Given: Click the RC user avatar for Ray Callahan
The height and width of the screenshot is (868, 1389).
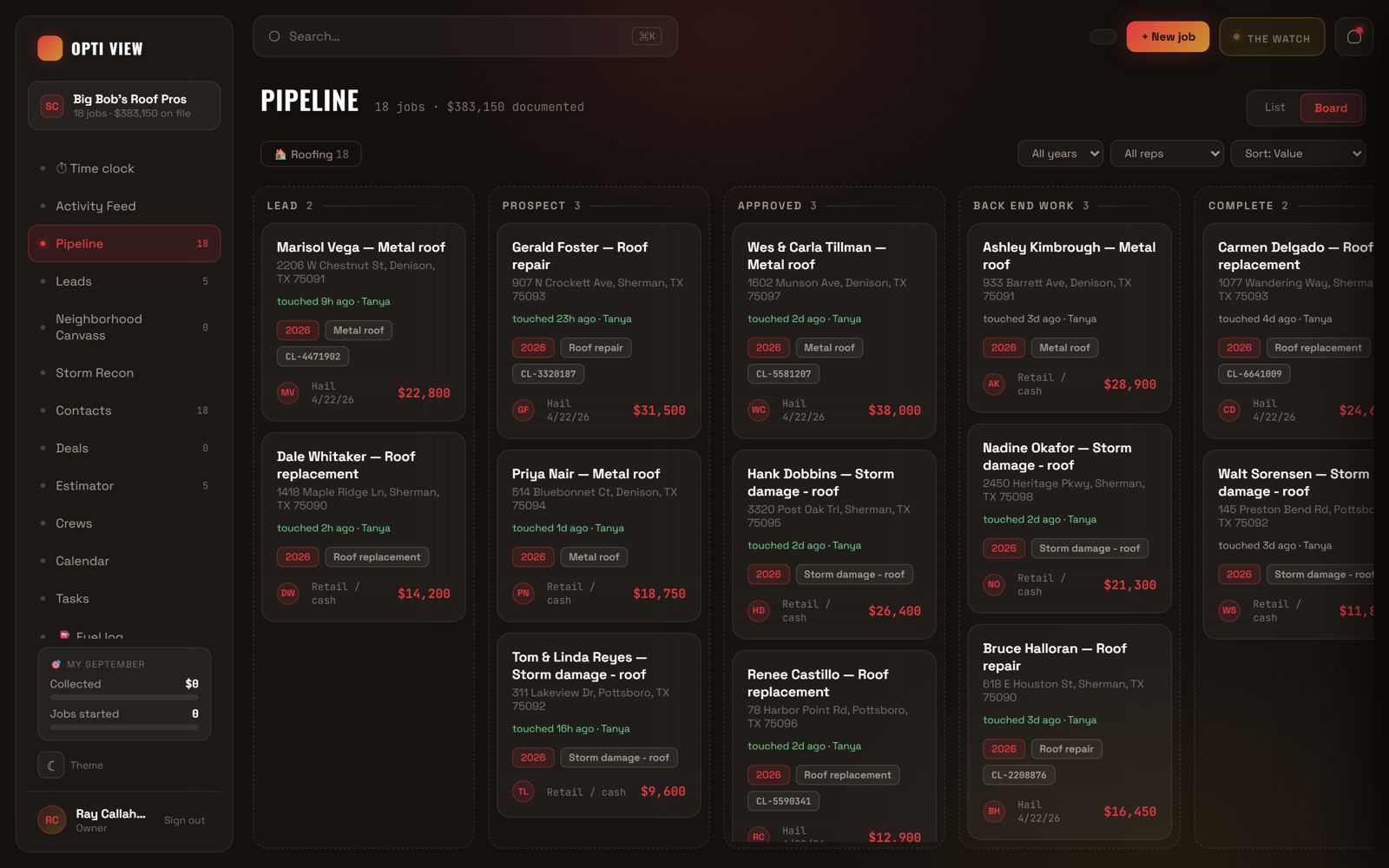Looking at the screenshot, I should 52,820.
